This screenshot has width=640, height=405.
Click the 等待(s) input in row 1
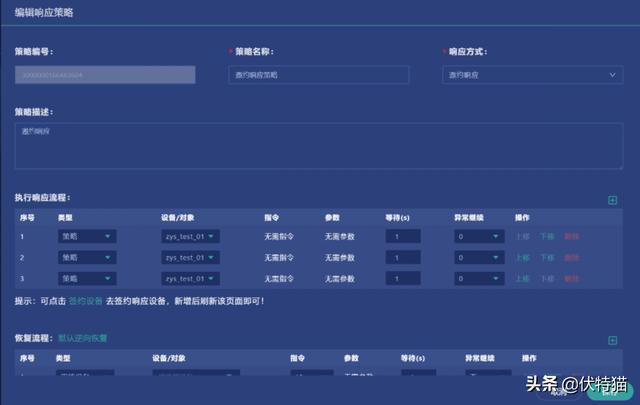403,236
